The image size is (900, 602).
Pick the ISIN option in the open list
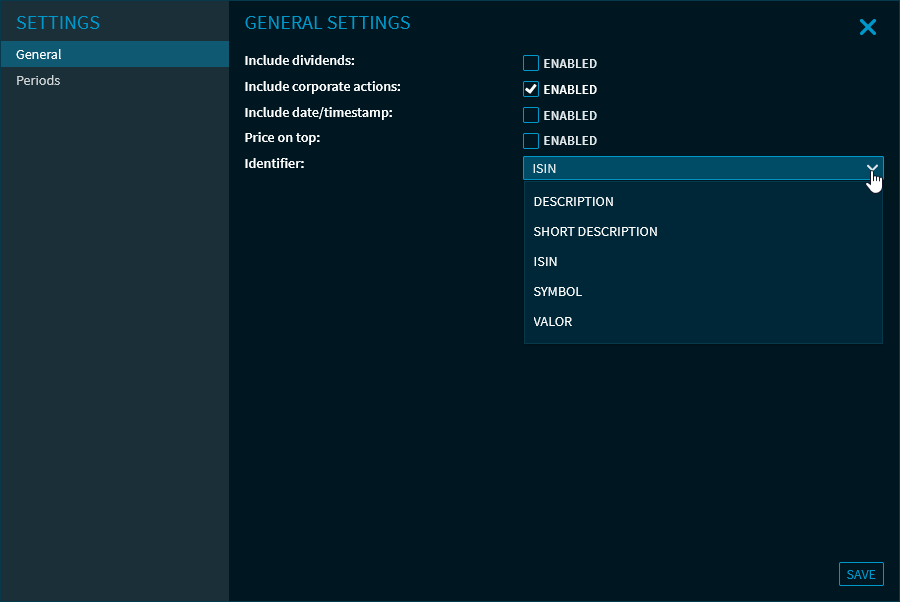[545, 262]
